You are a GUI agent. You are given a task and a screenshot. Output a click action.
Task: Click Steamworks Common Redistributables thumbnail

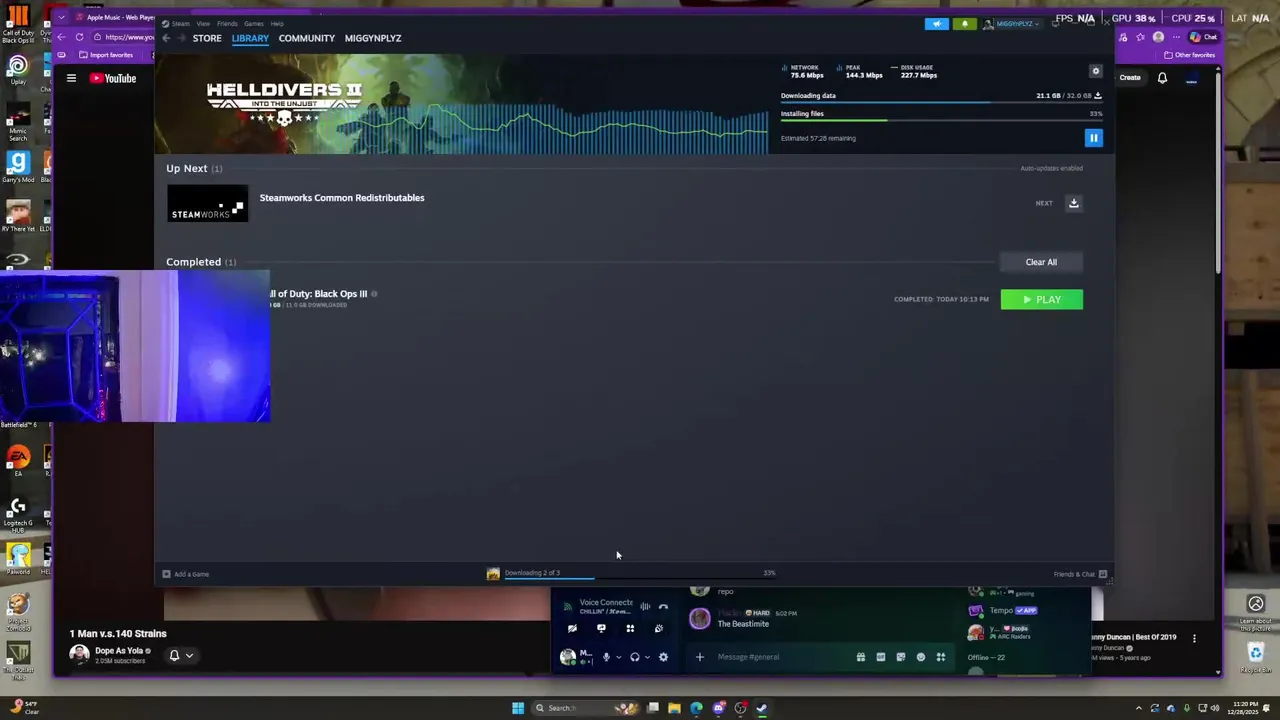pyautogui.click(x=207, y=203)
